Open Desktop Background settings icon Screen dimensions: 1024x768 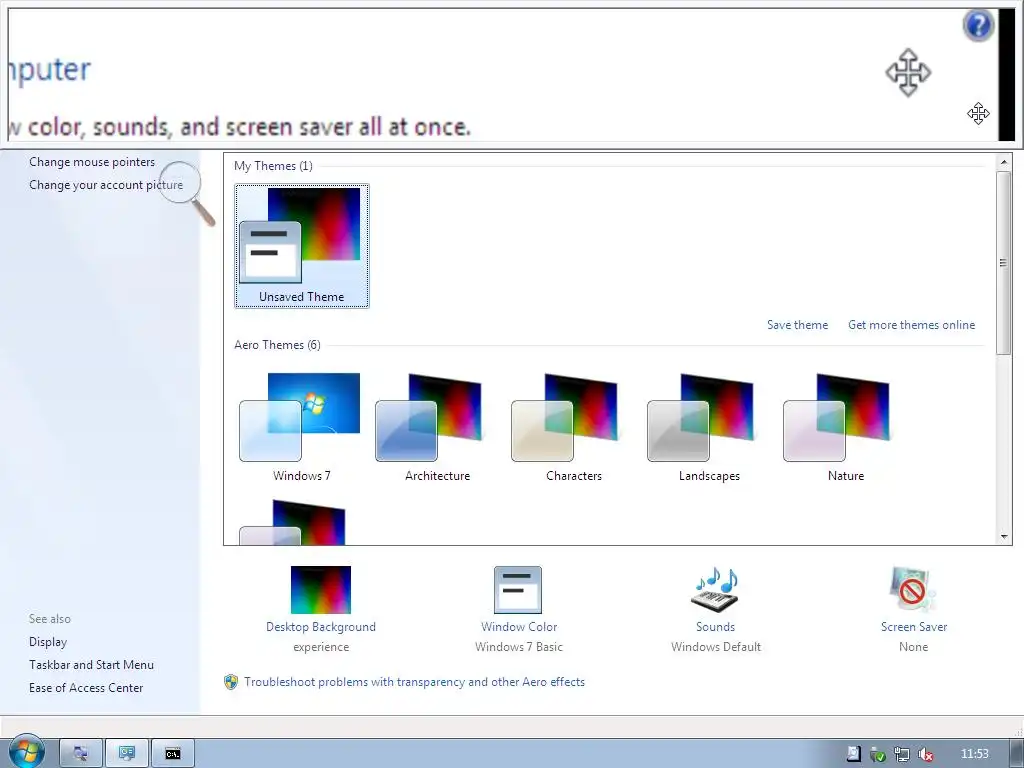(321, 590)
